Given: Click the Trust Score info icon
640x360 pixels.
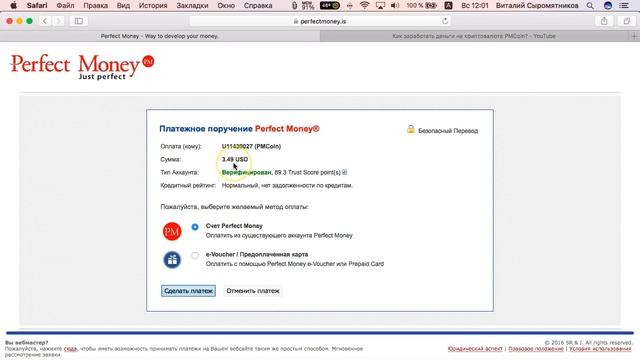Looking at the screenshot, I should (344, 172).
